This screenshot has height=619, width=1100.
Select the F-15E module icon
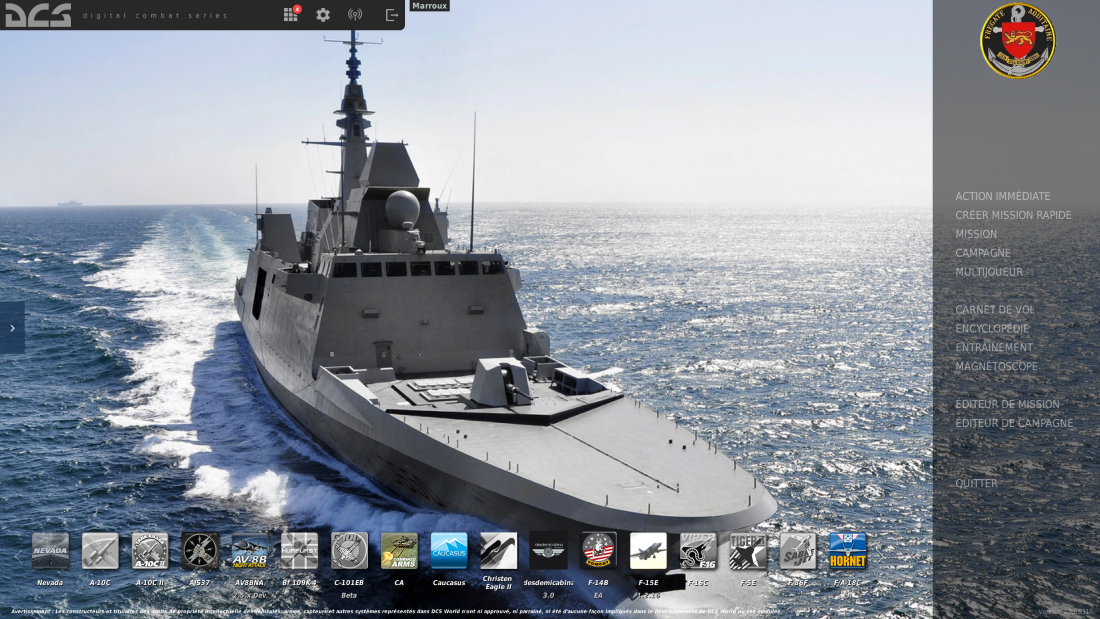pos(648,551)
